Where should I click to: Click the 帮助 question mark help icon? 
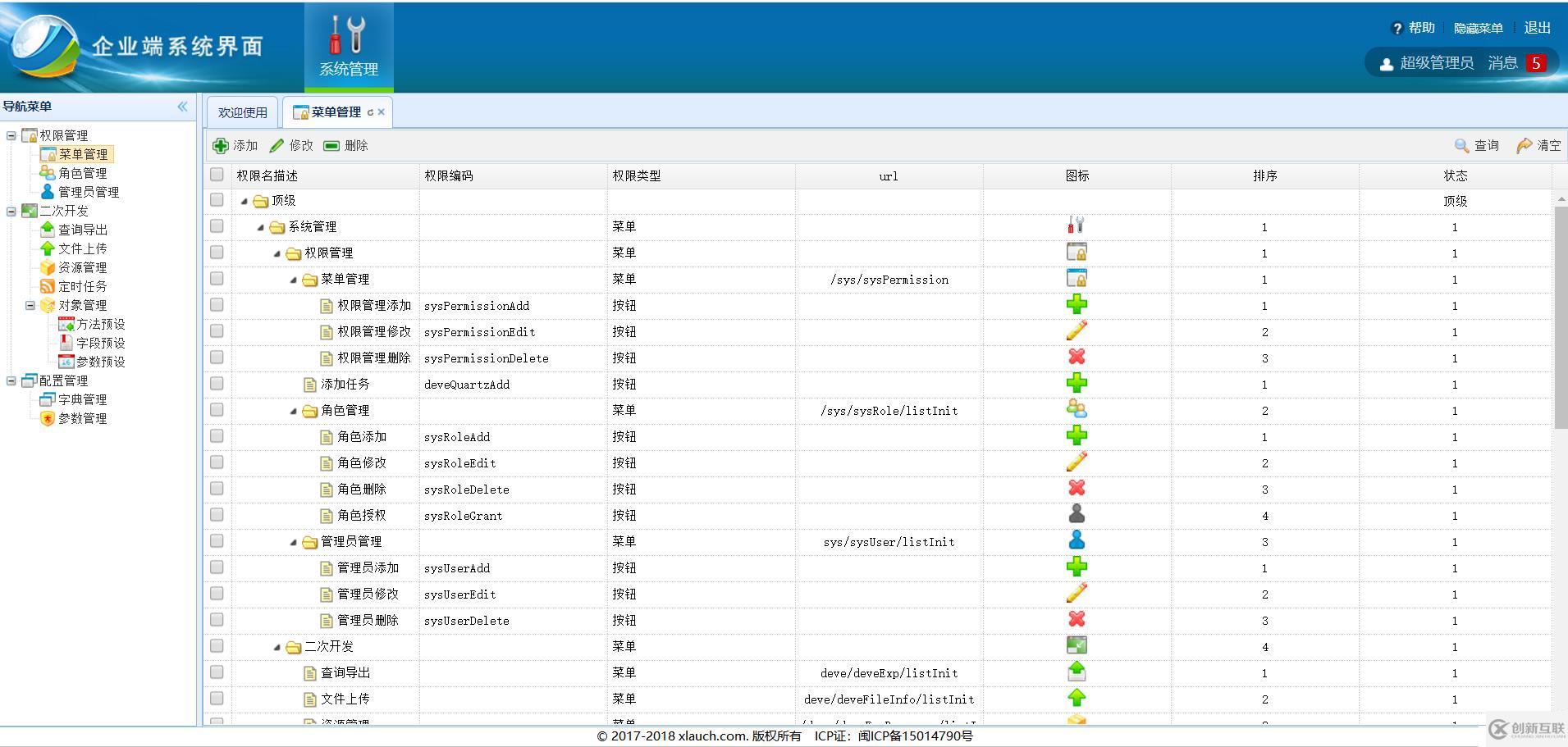pyautogui.click(x=1398, y=27)
